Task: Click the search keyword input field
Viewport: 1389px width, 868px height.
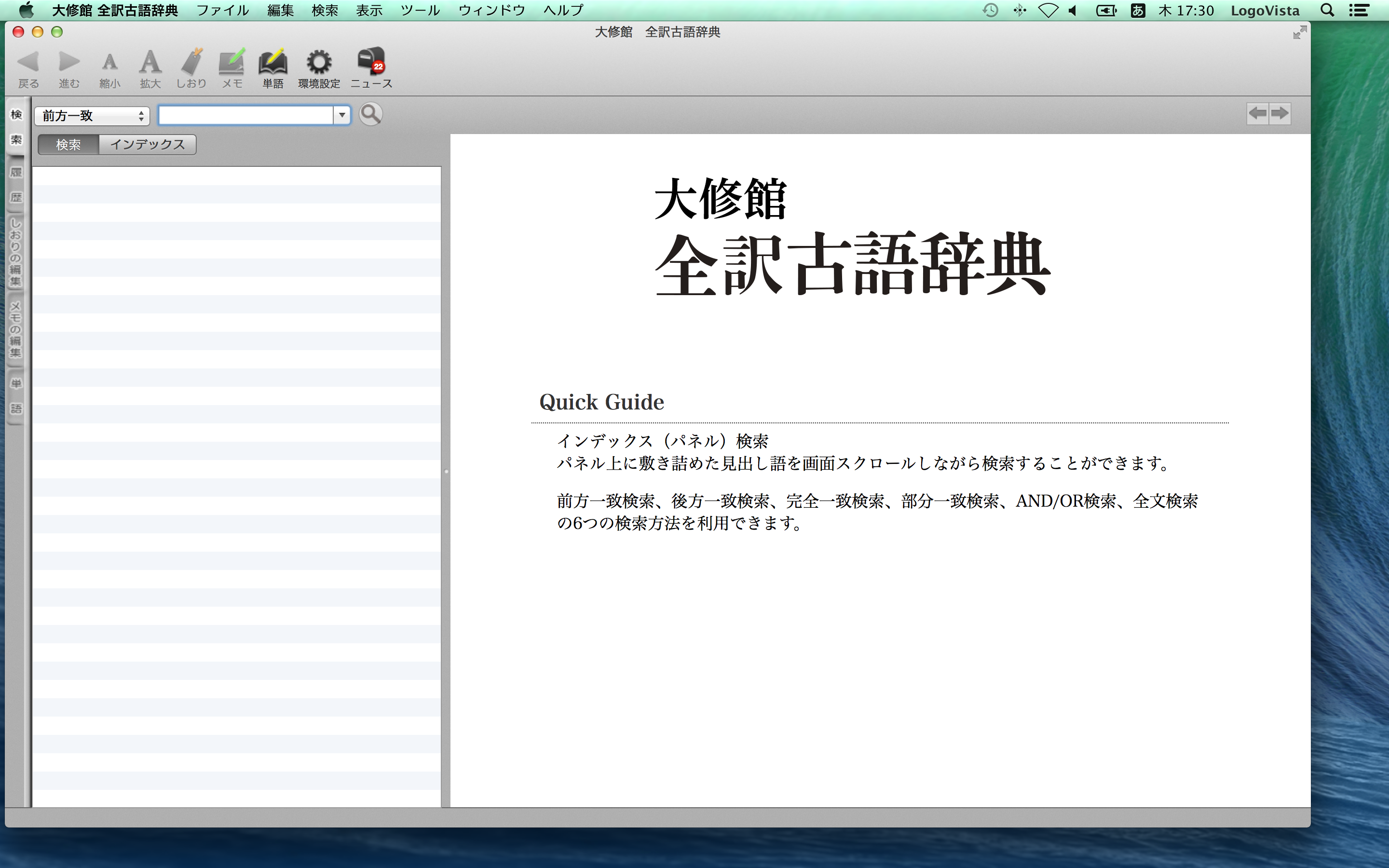Action: (245, 115)
